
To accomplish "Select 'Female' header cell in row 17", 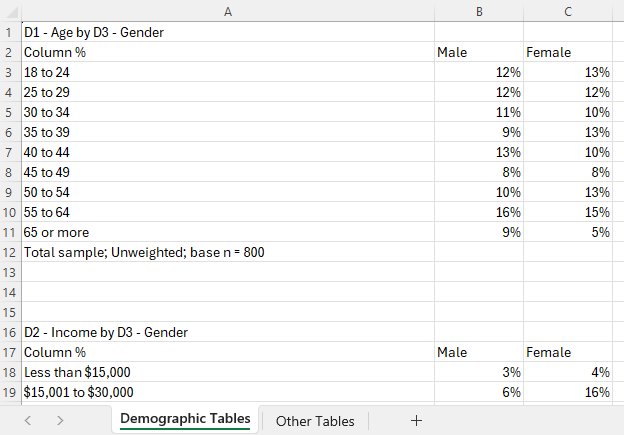I will pyautogui.click(x=568, y=352).
